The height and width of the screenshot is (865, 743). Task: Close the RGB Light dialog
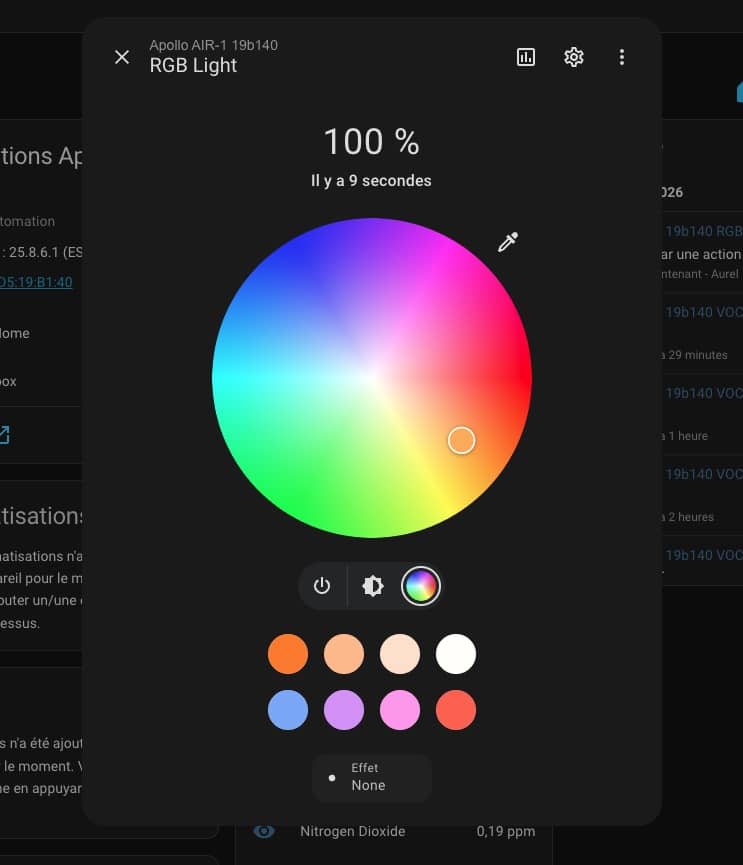point(122,57)
